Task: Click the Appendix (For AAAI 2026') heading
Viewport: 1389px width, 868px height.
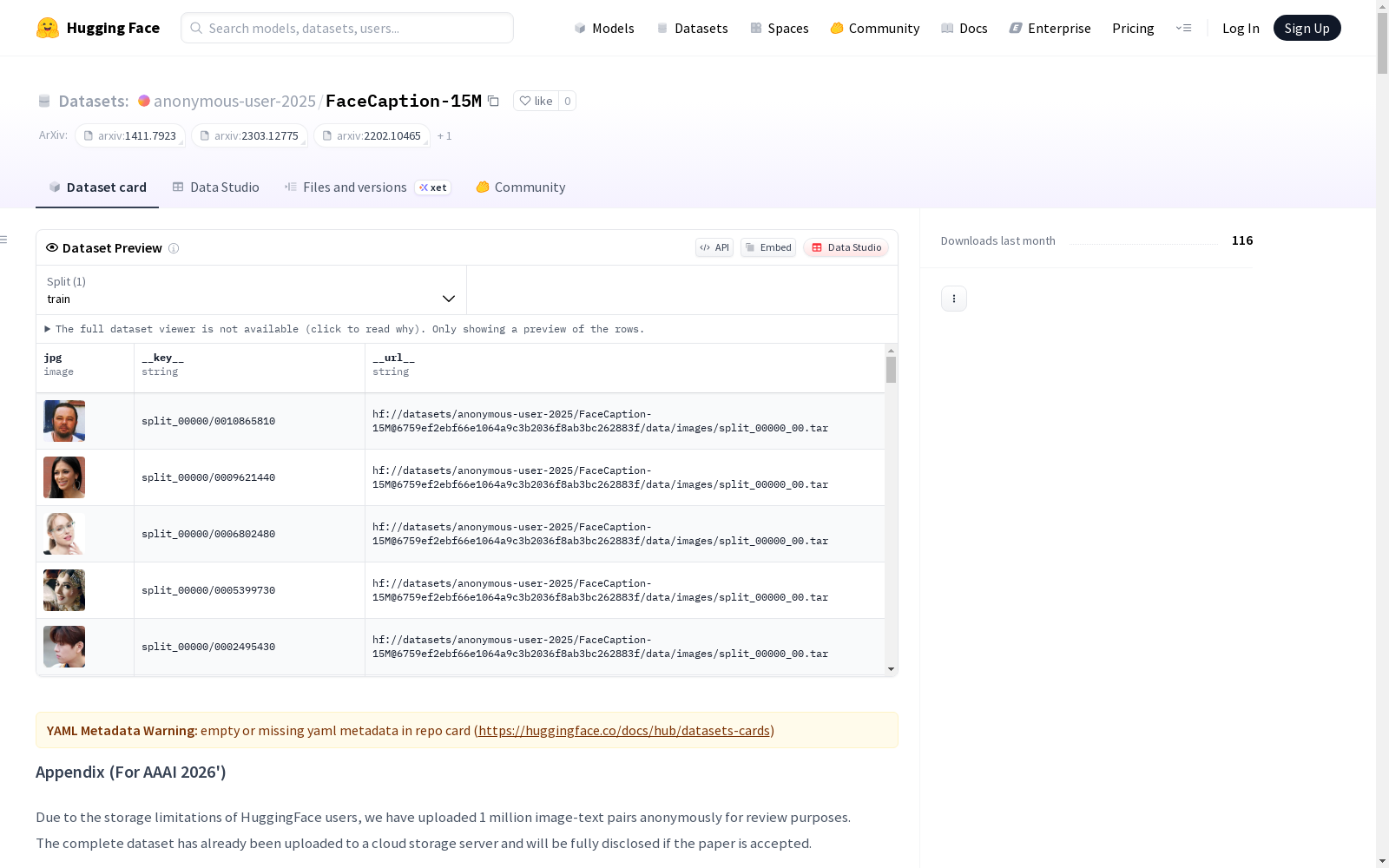Action: coord(131,773)
